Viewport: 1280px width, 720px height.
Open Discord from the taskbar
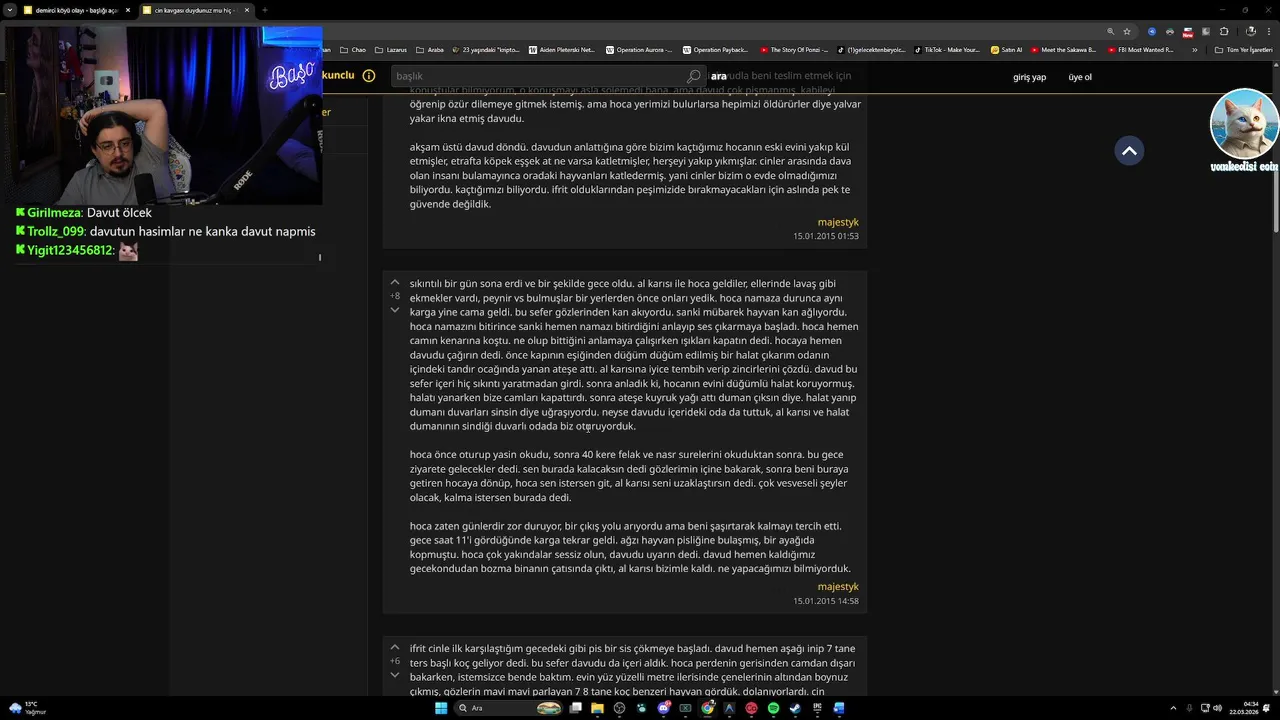[664, 708]
